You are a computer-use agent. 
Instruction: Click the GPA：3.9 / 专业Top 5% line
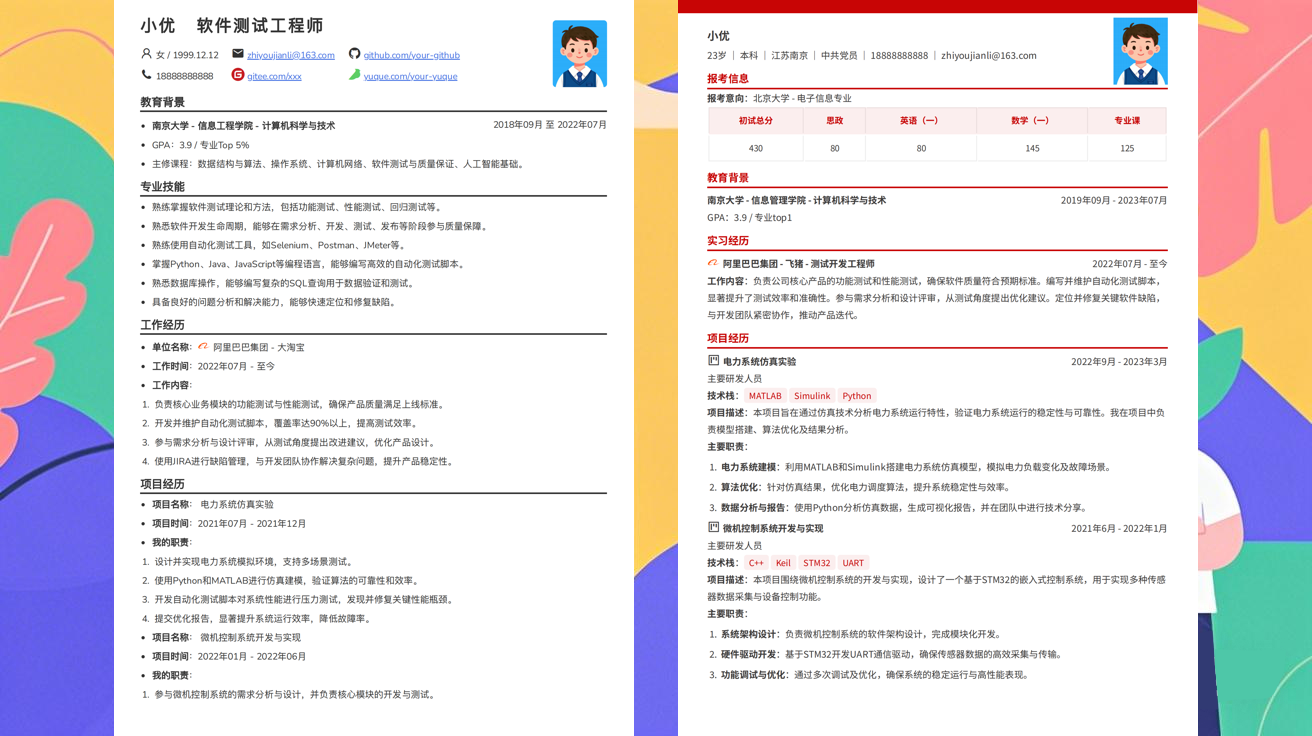click(201, 145)
